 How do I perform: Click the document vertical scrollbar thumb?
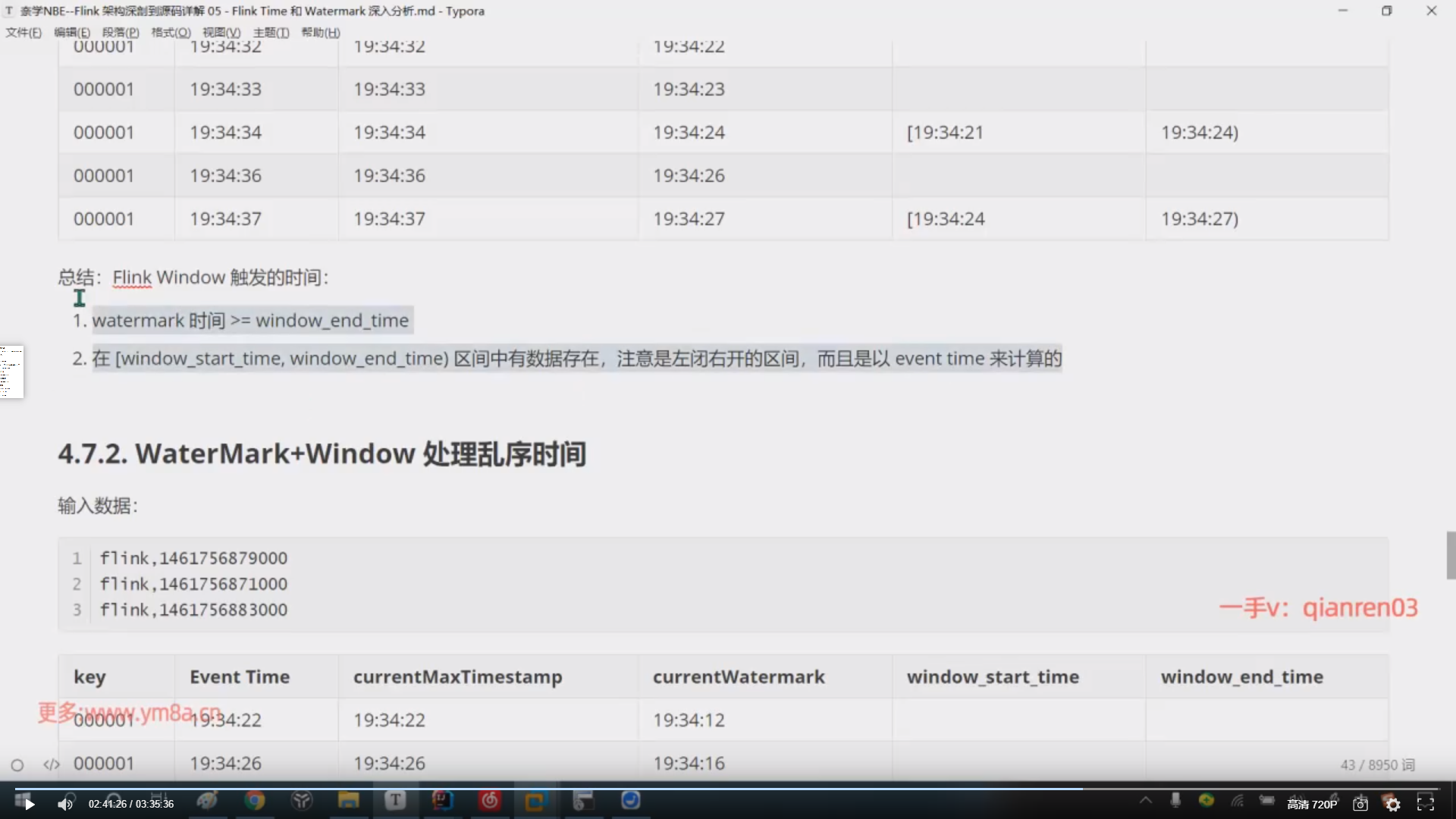coord(1451,555)
